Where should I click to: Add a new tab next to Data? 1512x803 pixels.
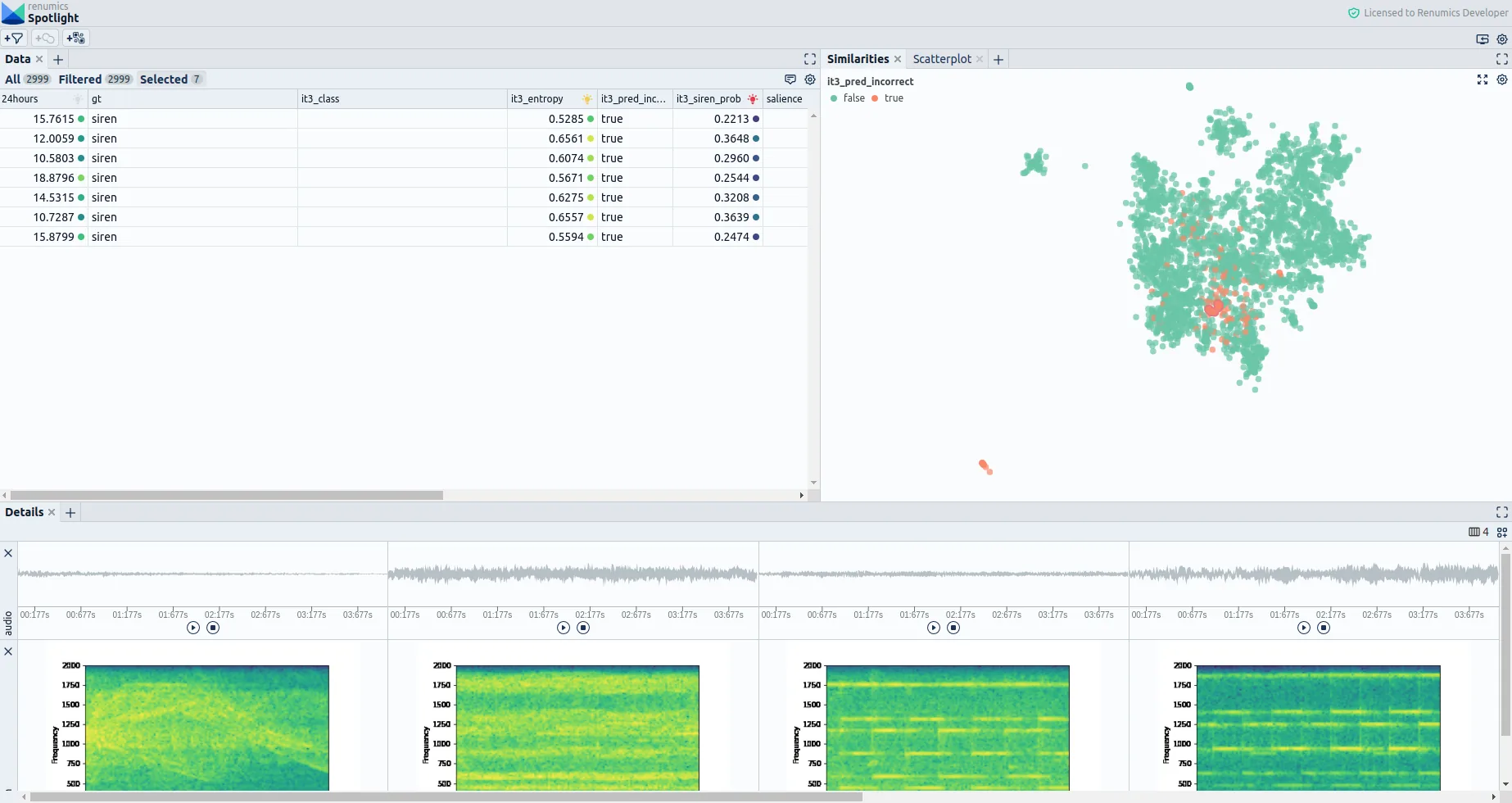pos(58,59)
